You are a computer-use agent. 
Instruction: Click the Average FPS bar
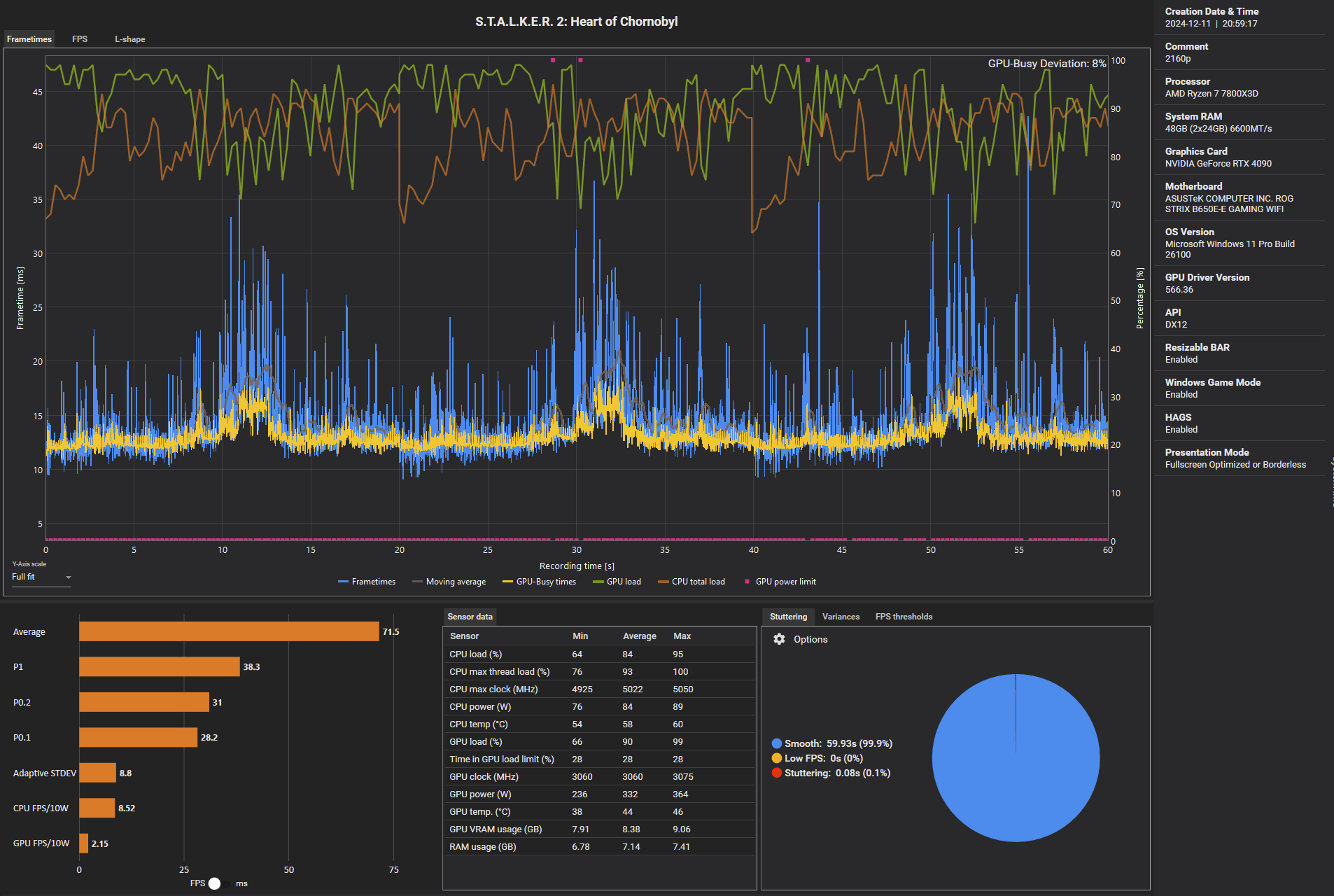point(229,631)
